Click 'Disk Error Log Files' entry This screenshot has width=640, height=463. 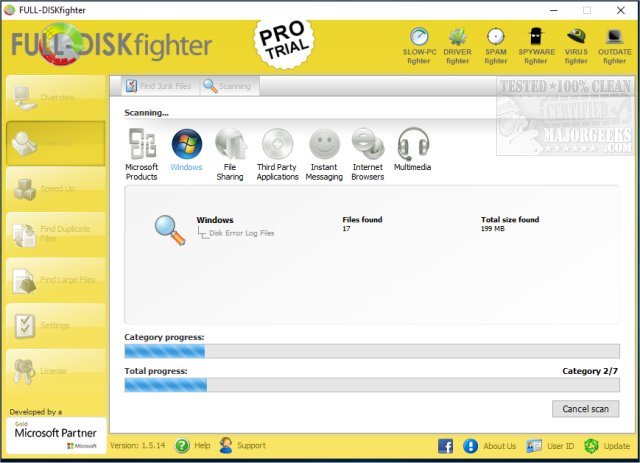click(242, 233)
